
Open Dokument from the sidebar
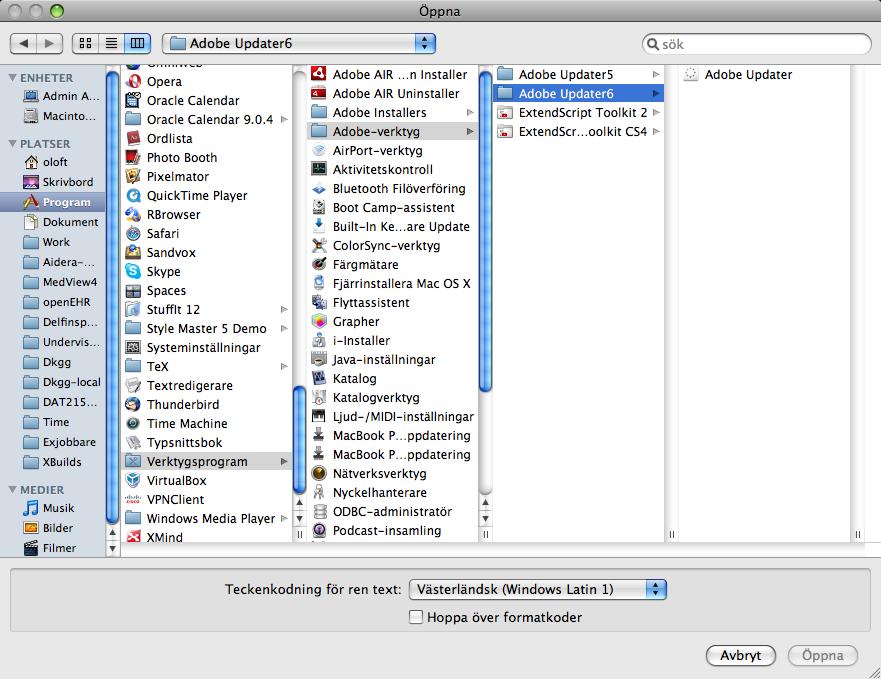point(53,222)
